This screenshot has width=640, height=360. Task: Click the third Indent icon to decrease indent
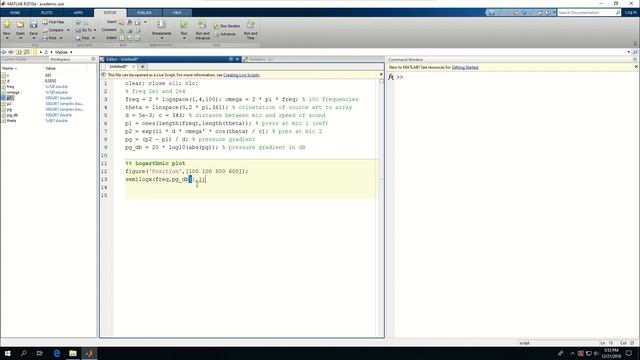tap(138, 38)
